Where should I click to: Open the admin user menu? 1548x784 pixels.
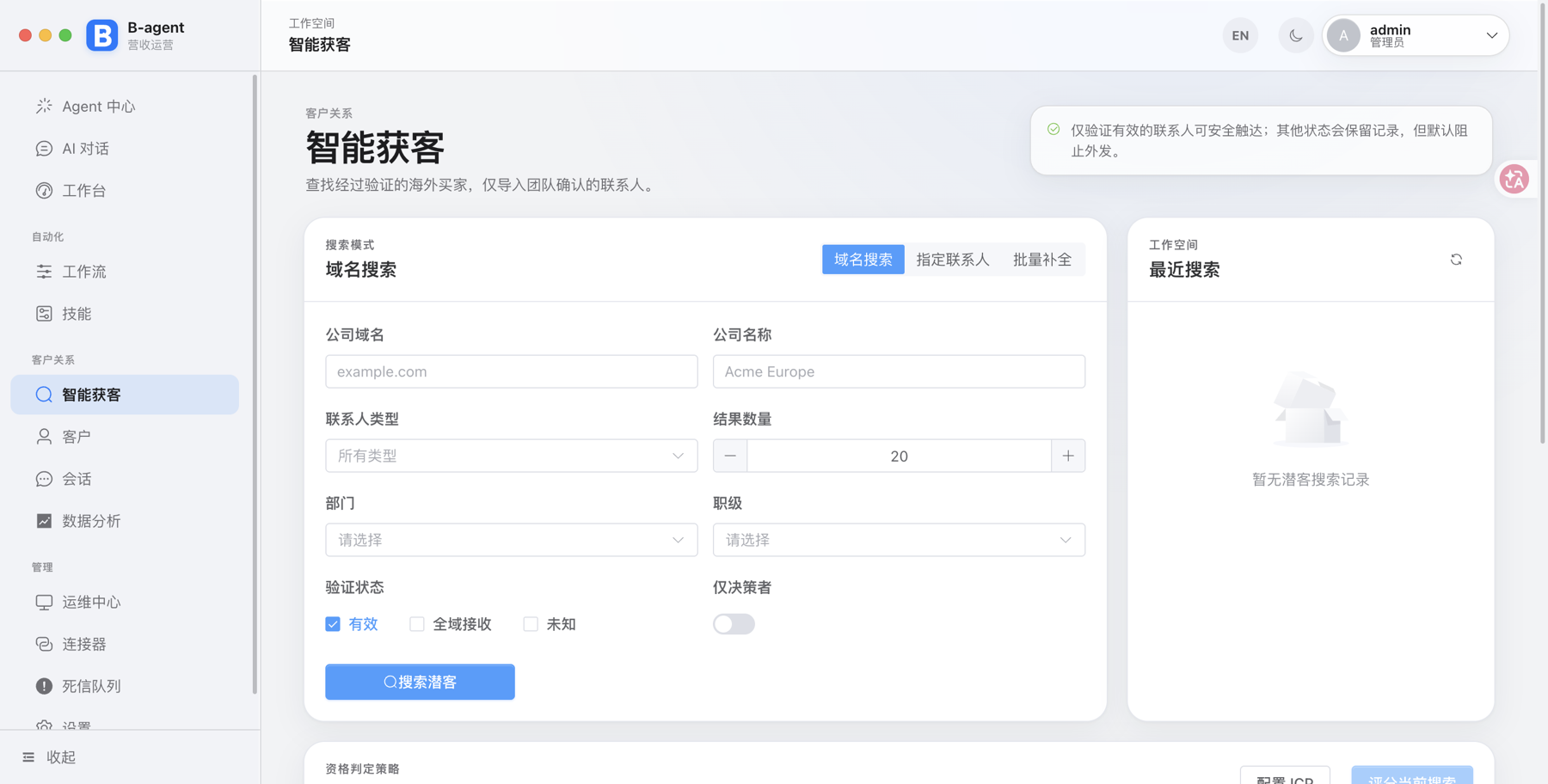1416,35
